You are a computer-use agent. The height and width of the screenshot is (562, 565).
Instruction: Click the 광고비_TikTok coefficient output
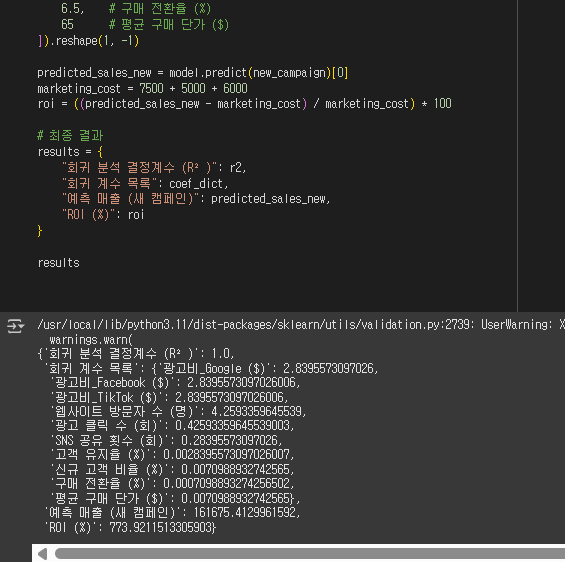tap(169, 397)
